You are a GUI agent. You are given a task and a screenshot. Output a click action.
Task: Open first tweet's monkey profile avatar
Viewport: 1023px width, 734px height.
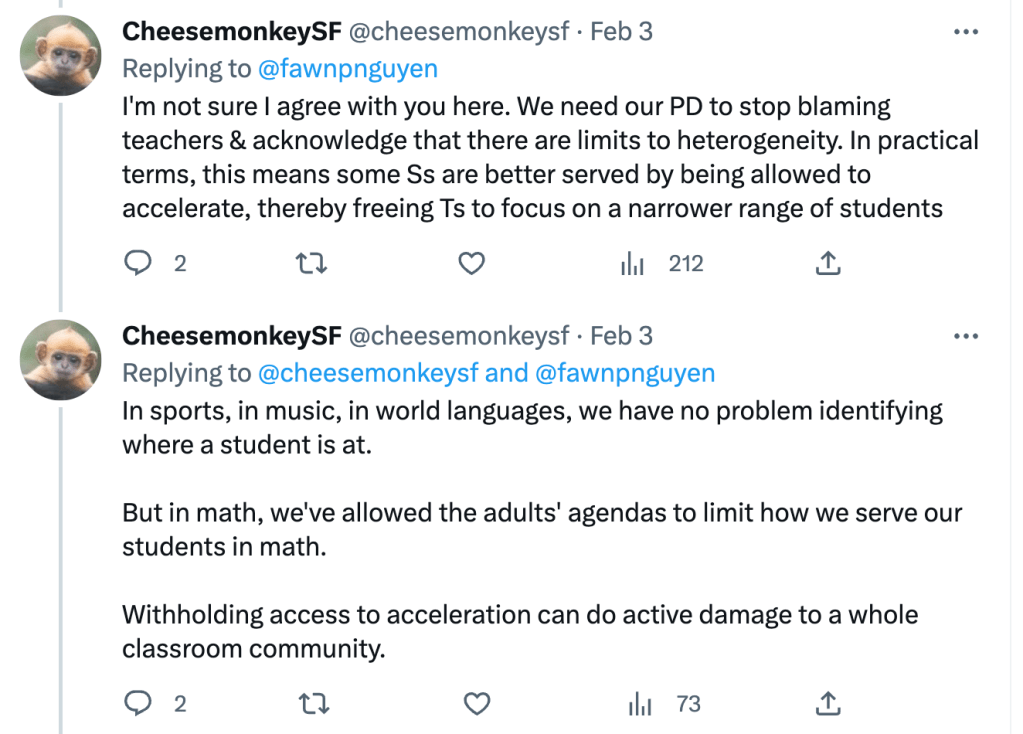tap(62, 56)
